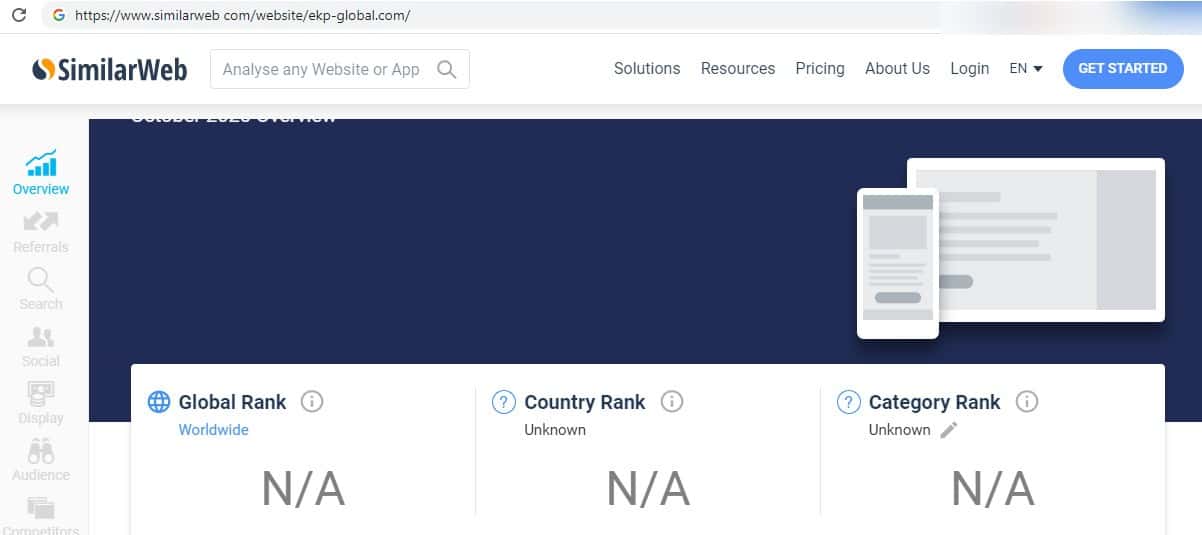Click the Global Rank heading text
The width and height of the screenshot is (1202, 535).
tap(233, 402)
